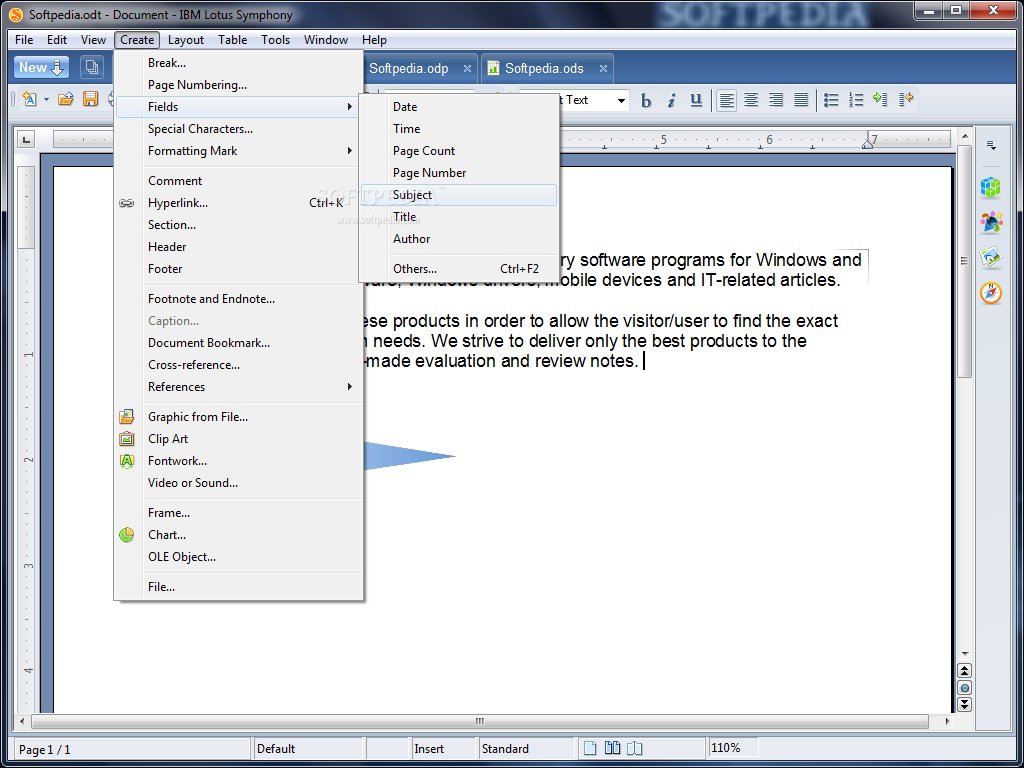
Task: Open the Navigator compass sidebar icon
Action: [991, 293]
